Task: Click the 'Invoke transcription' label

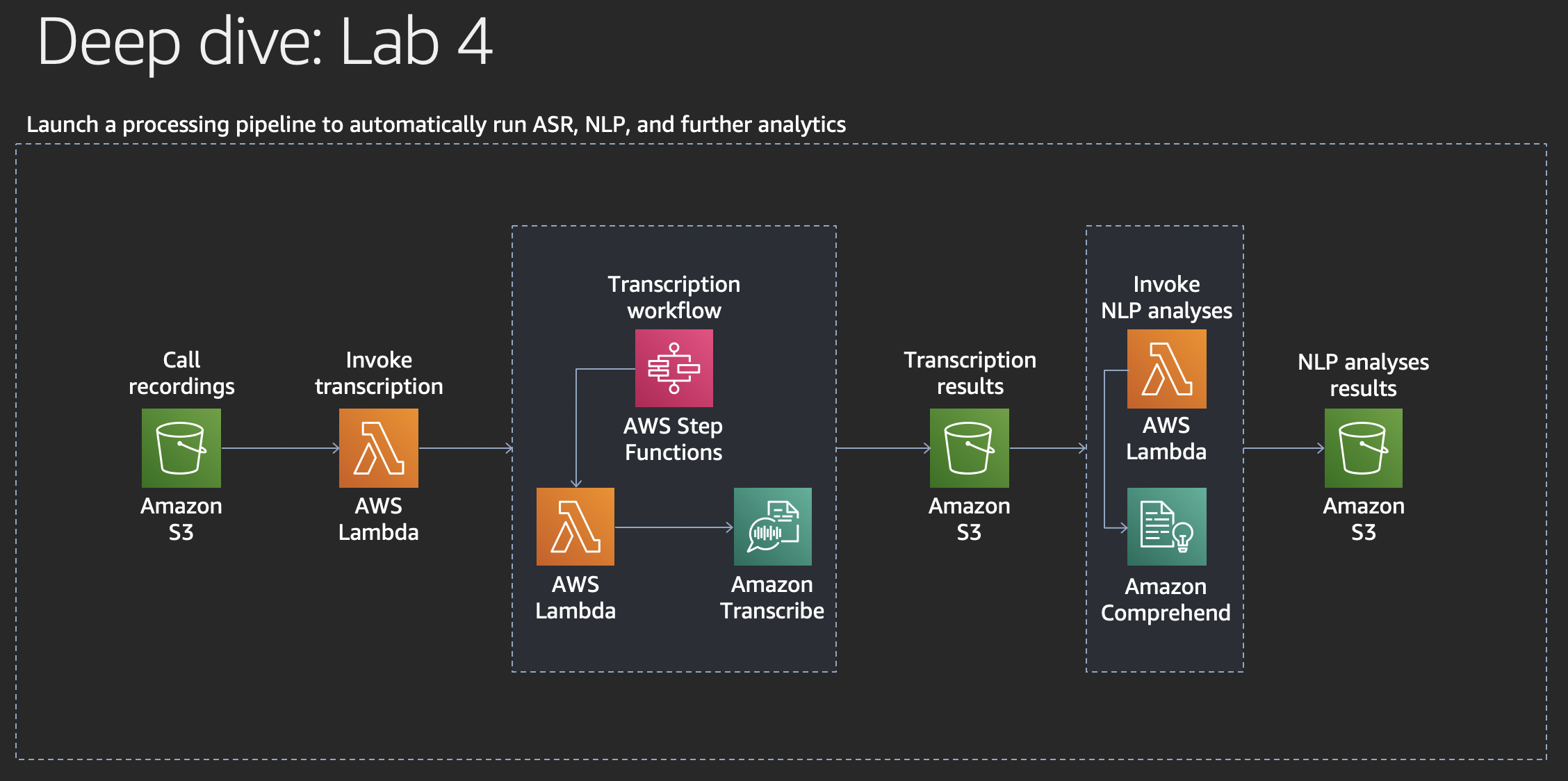Action: pos(379,373)
